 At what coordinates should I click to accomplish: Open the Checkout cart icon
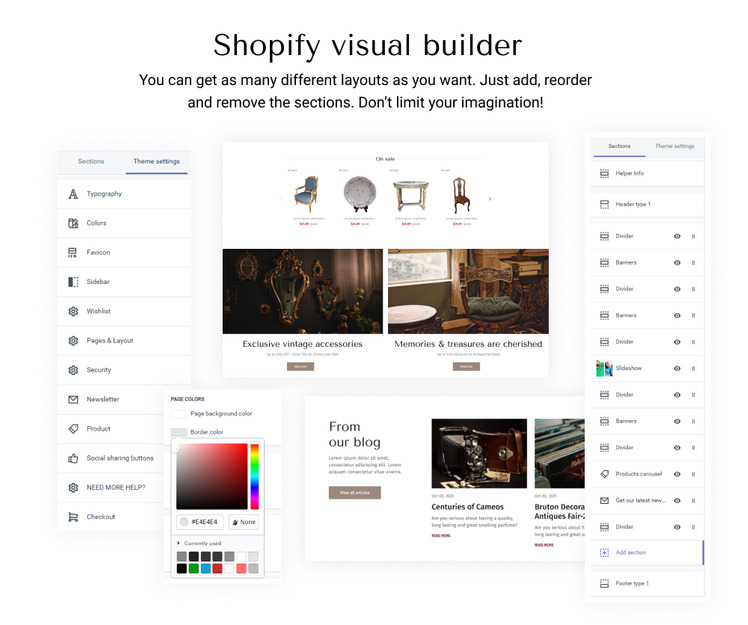(73, 517)
